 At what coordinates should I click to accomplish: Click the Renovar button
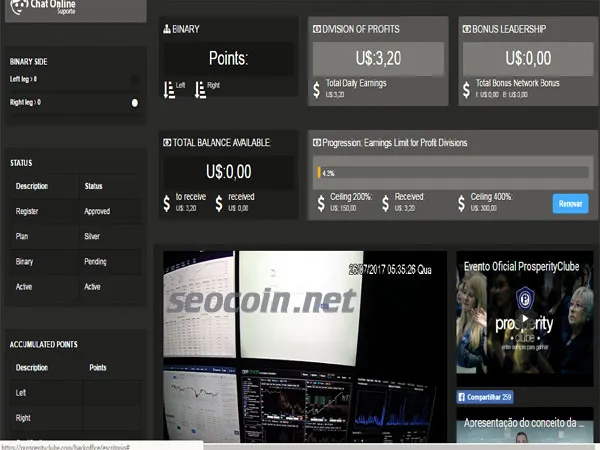[571, 204]
